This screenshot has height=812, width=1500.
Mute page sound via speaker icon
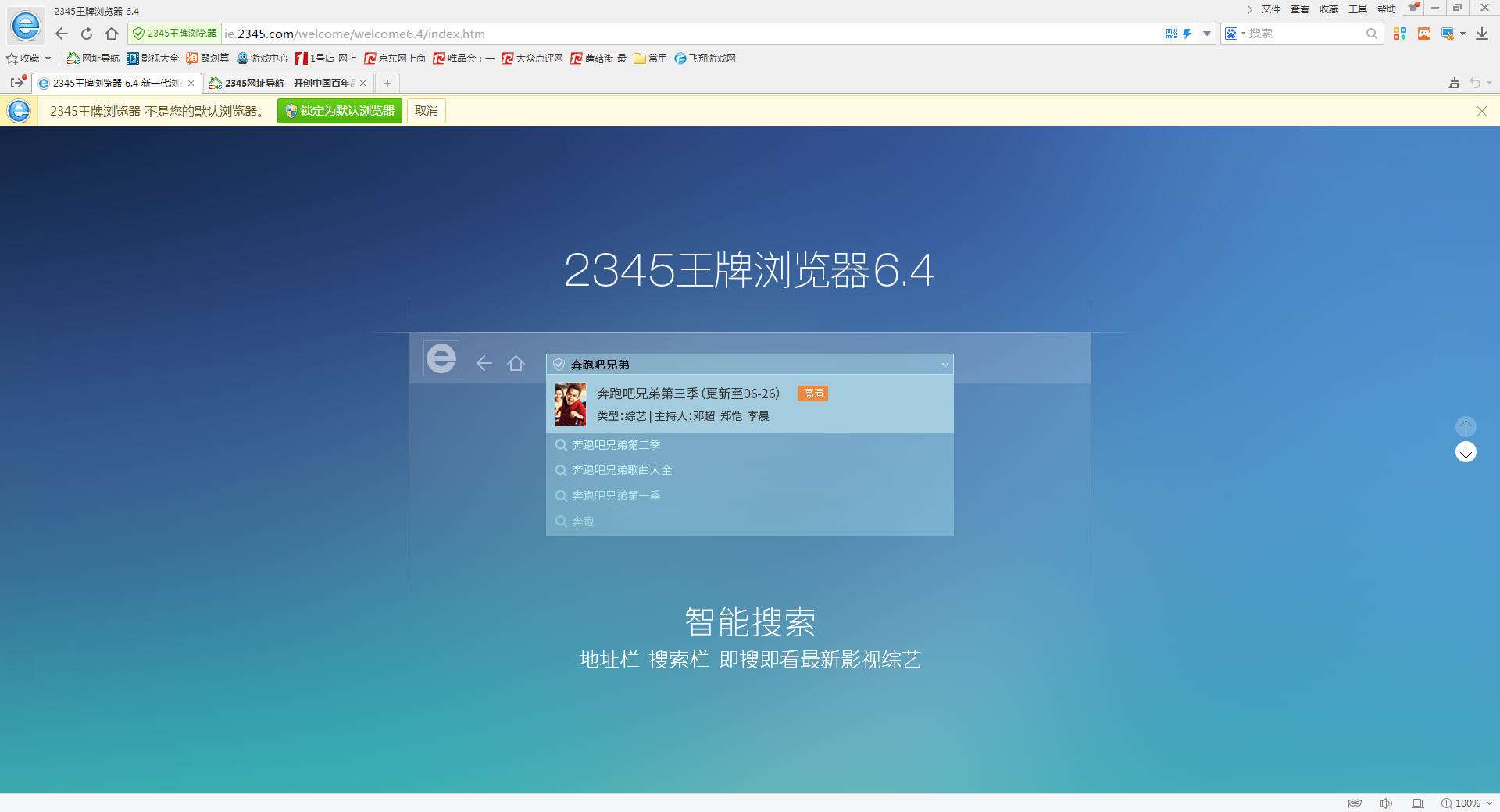pos(1387,803)
